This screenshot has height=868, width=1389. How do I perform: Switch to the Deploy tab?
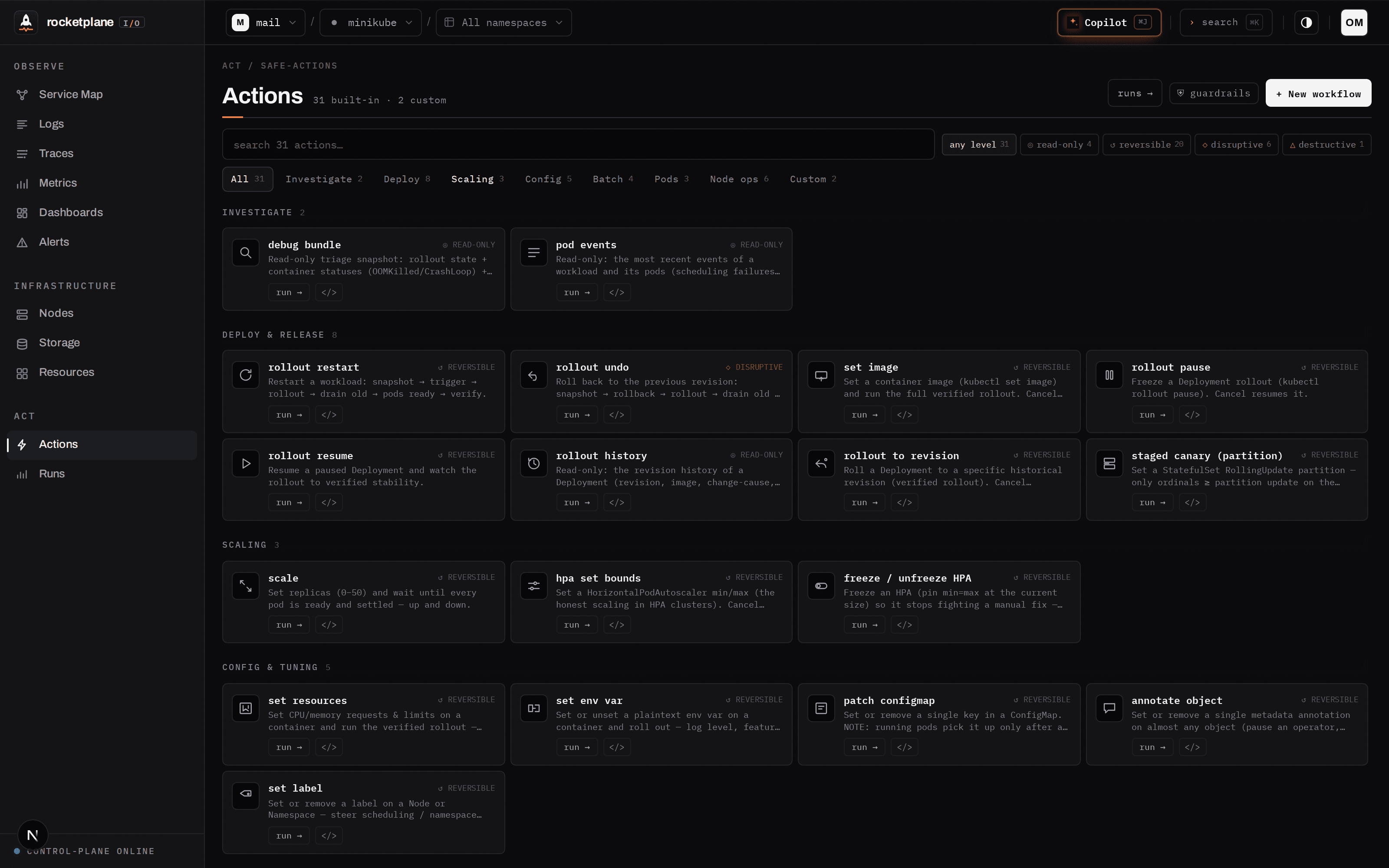(407, 179)
